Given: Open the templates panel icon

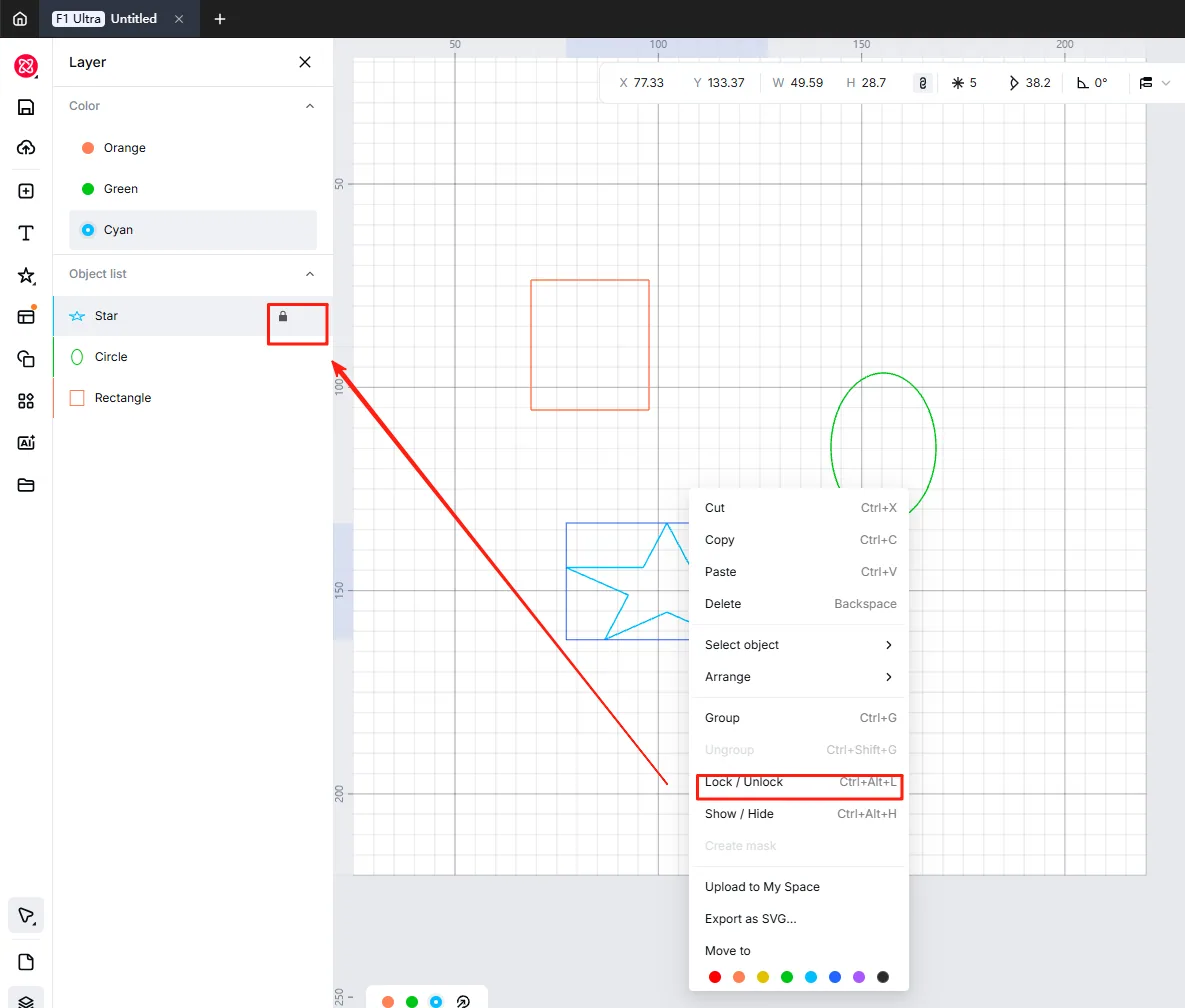Looking at the screenshot, I should pyautogui.click(x=26, y=316).
